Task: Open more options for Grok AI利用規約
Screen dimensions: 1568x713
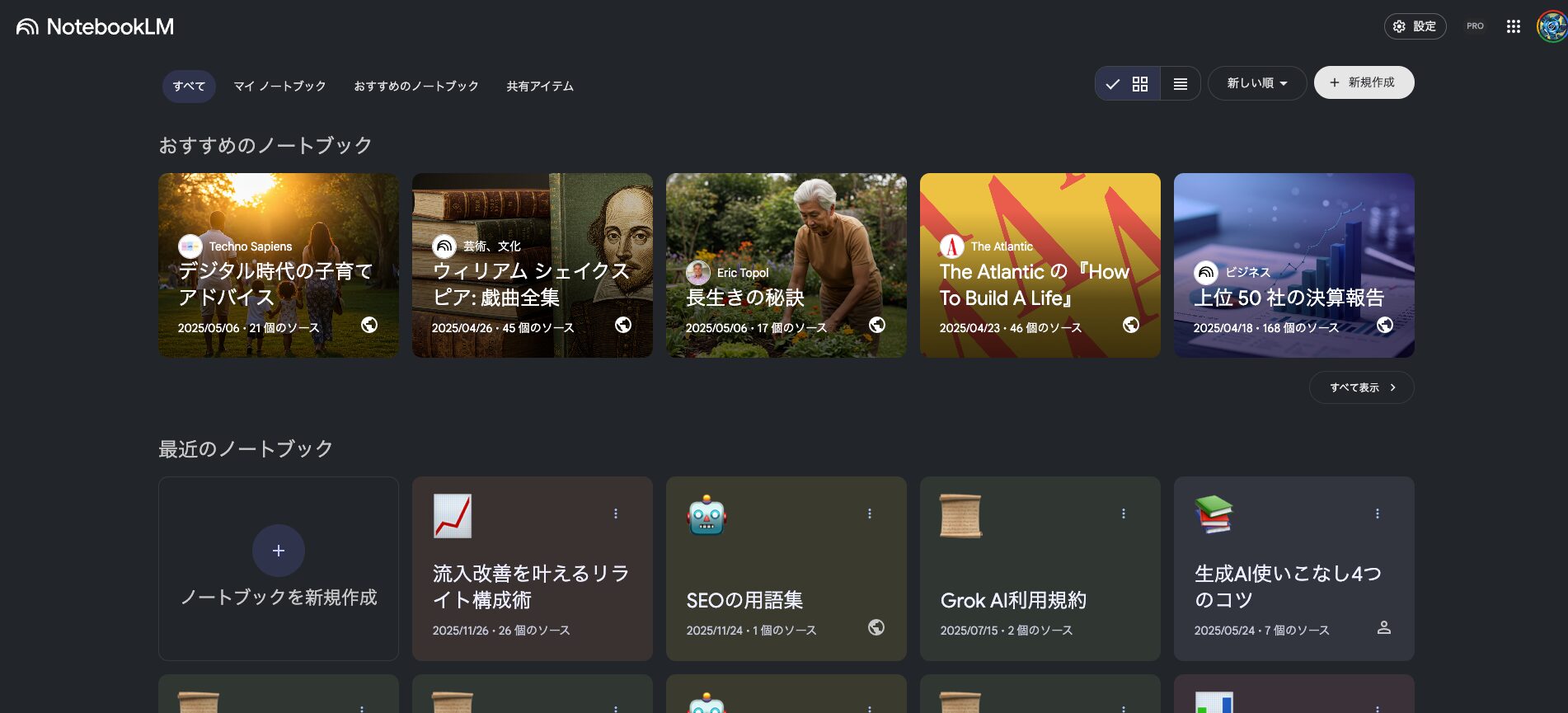Action: pos(1124,514)
